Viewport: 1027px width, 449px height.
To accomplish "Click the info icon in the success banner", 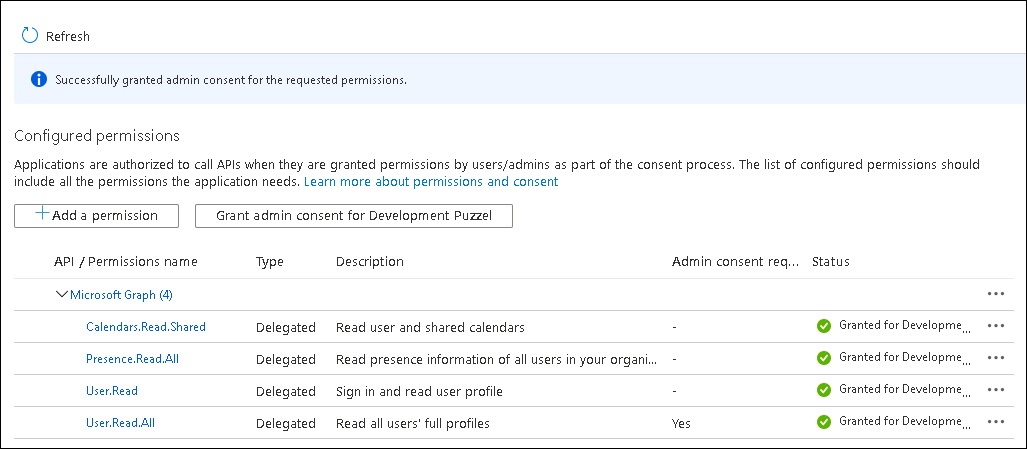I will pos(38,79).
